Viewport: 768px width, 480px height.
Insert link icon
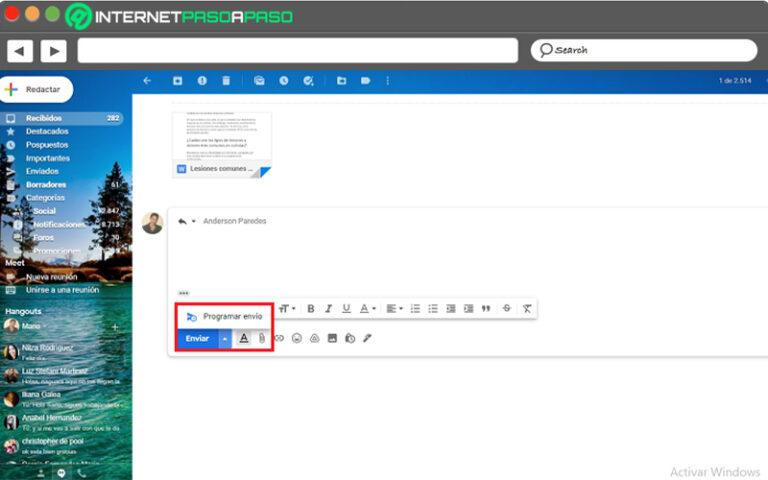279,338
